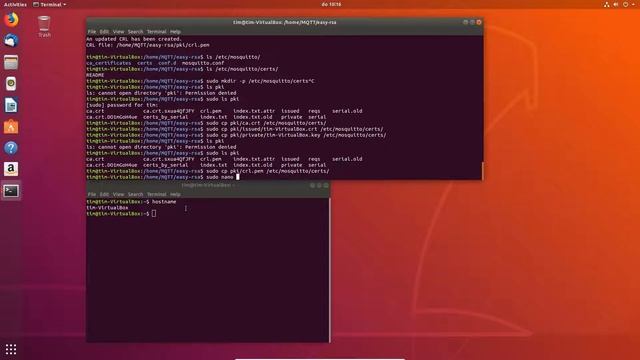The width and height of the screenshot is (640, 360).
Task: Click Activities in the top bar
Action: pyautogui.click(x=15, y=4)
